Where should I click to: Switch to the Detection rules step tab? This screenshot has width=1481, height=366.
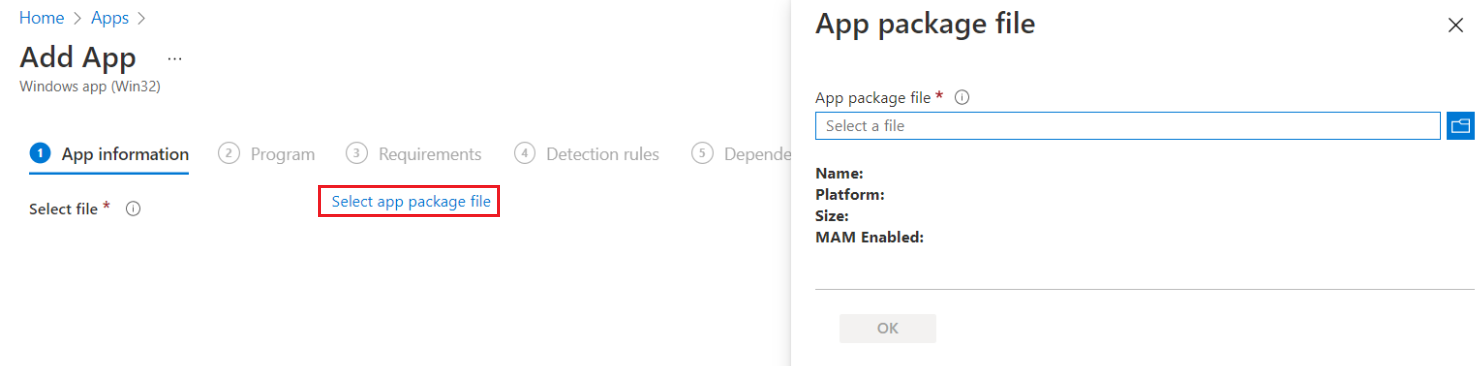point(587,154)
